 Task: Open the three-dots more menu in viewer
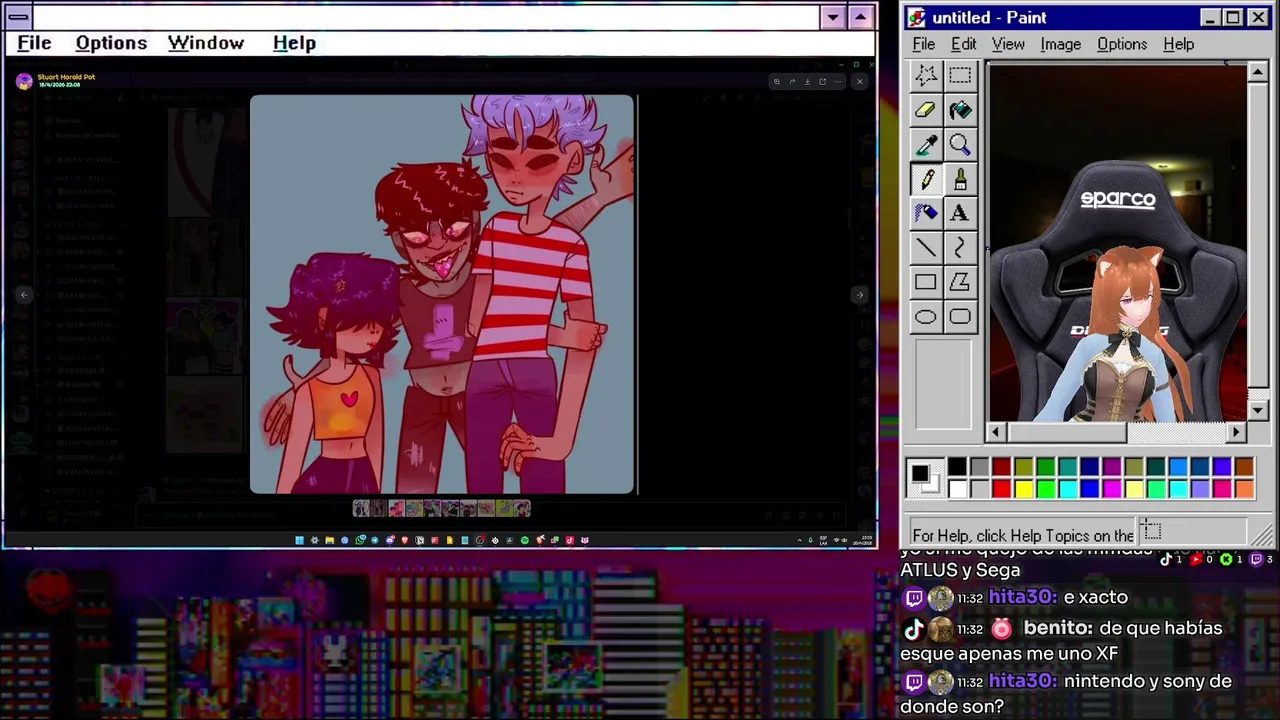click(x=838, y=82)
